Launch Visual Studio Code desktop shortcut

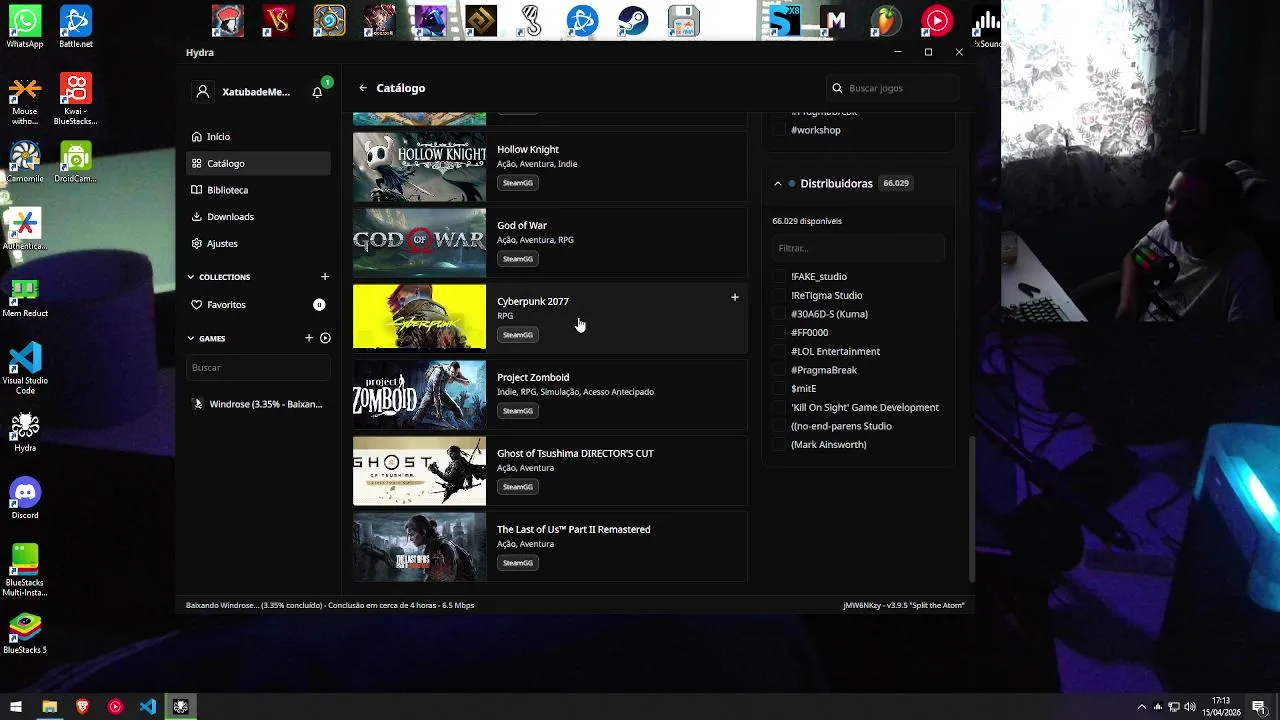point(25,368)
